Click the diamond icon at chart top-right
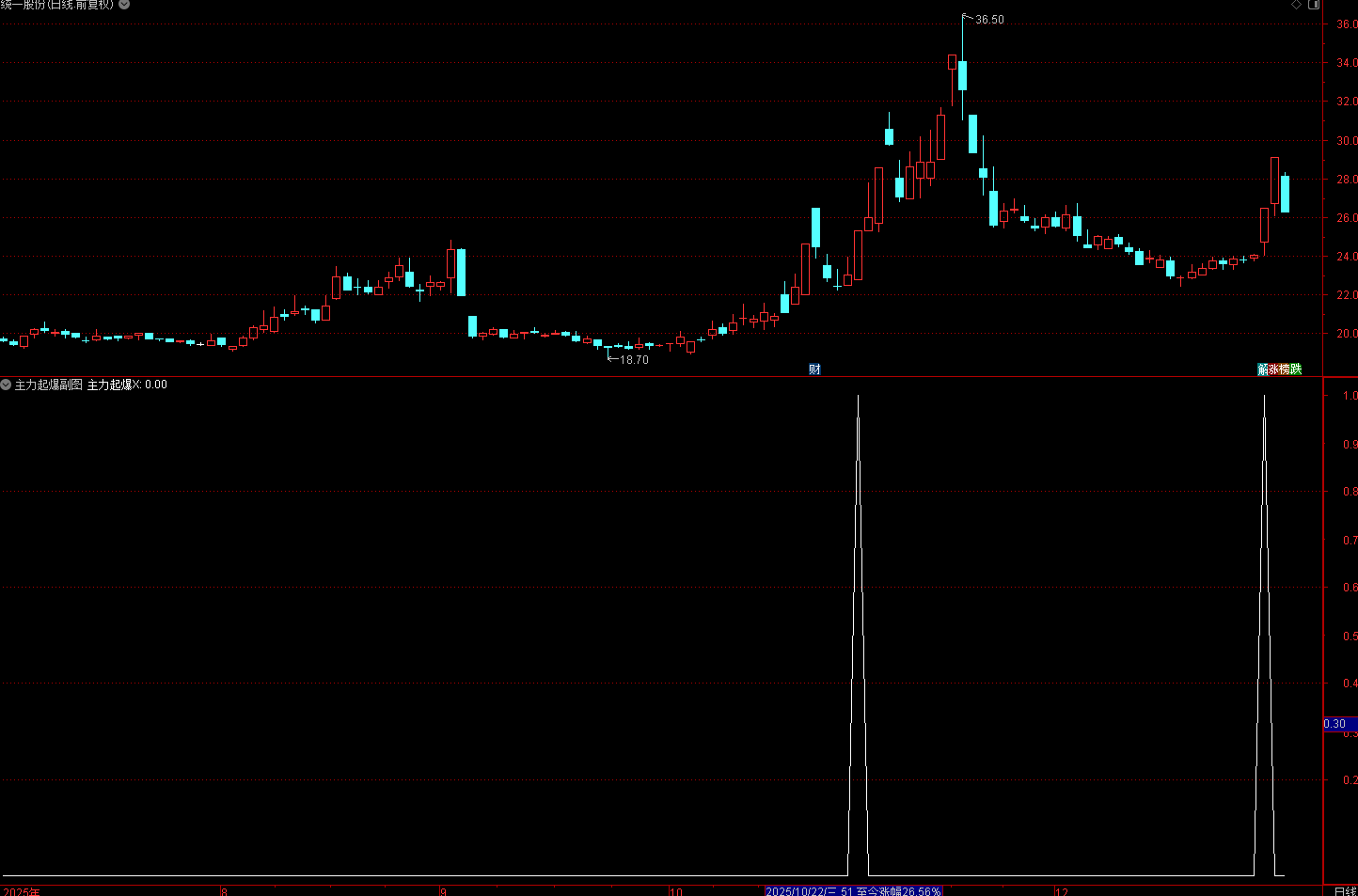The height and width of the screenshot is (896, 1358). (1296, 5)
